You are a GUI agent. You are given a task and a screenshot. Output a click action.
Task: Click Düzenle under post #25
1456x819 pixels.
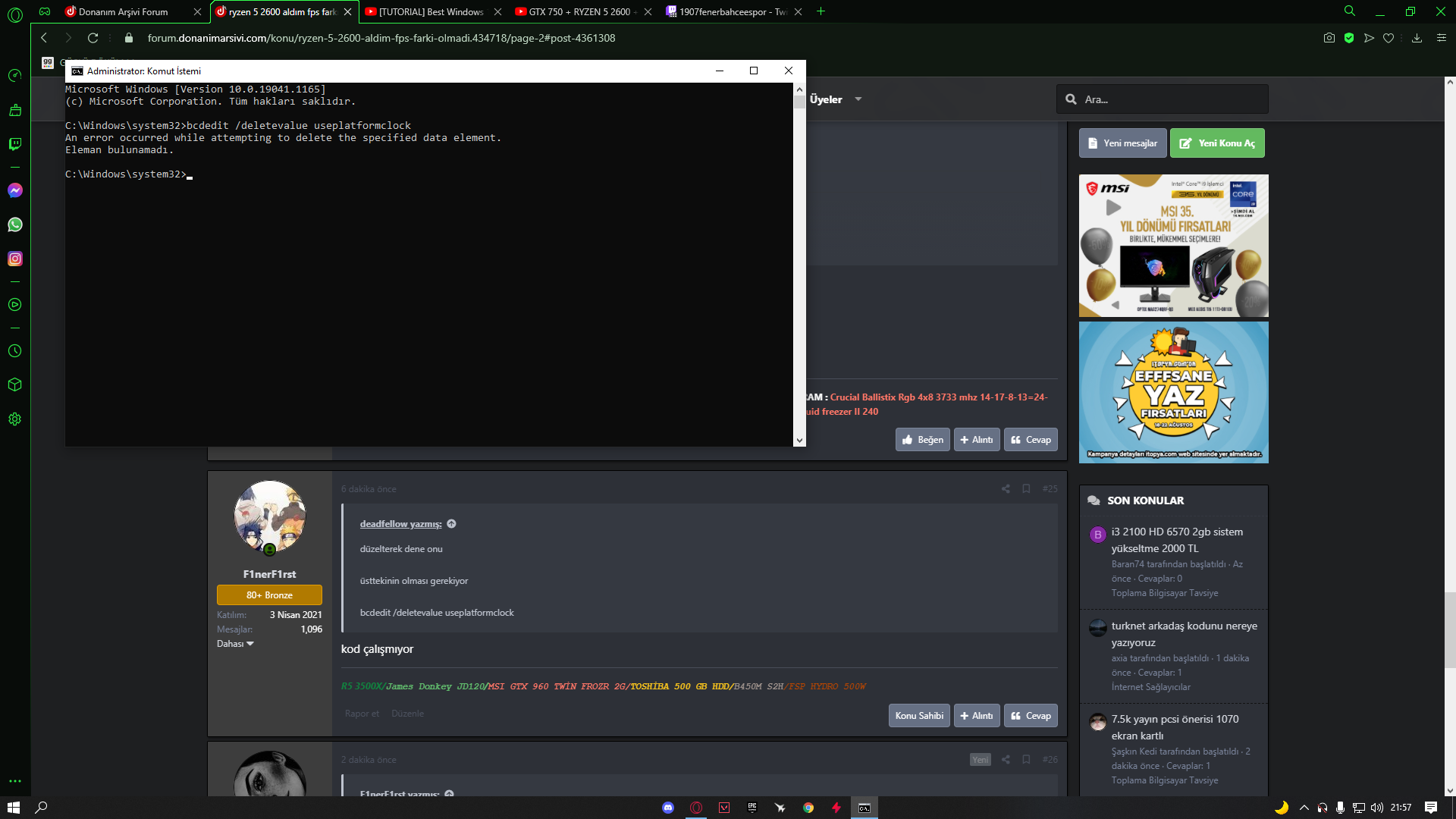coord(407,714)
